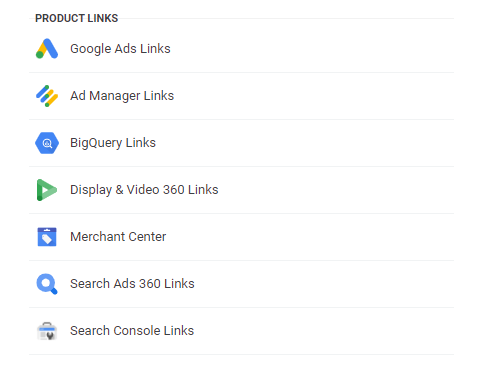Click the Ad Manager striped icon
The image size is (485, 383).
coord(47,96)
